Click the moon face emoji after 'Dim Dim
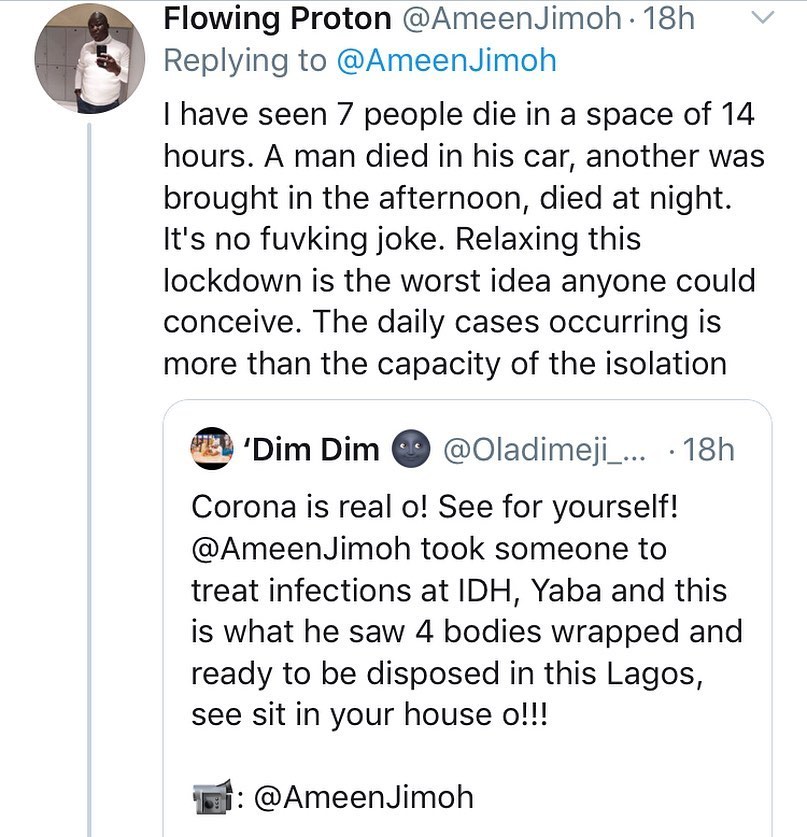Image resolution: width=807 pixels, height=837 pixels. coord(413,449)
